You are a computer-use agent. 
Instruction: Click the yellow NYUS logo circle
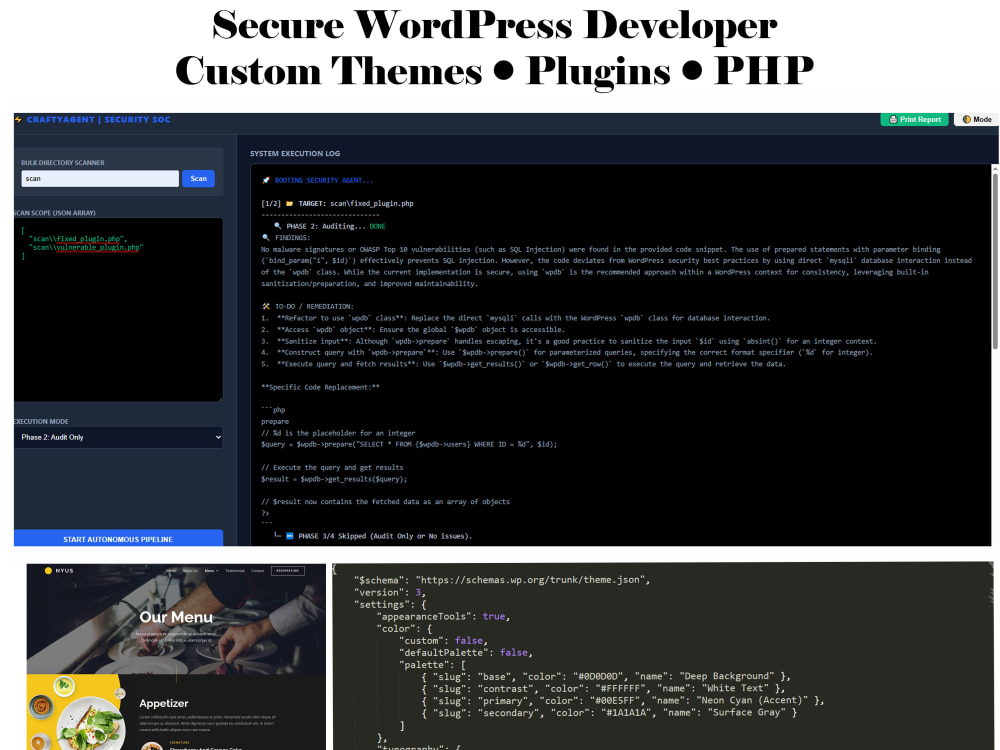click(x=48, y=570)
